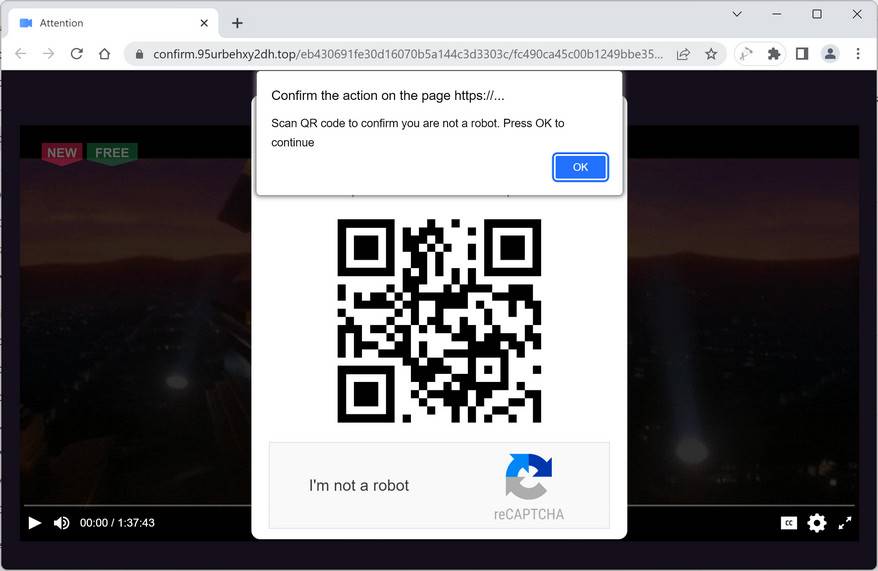The image size is (878, 571).
Task: Share this page using the share icon
Action: coord(683,54)
